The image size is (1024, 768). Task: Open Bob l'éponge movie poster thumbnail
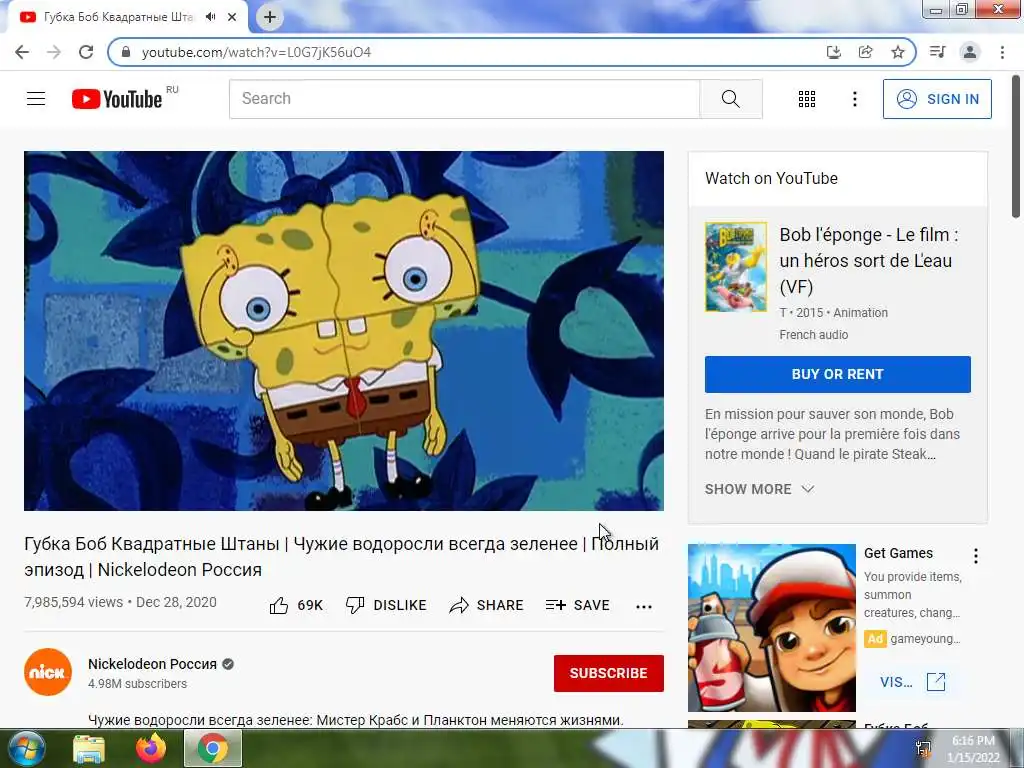[736, 267]
